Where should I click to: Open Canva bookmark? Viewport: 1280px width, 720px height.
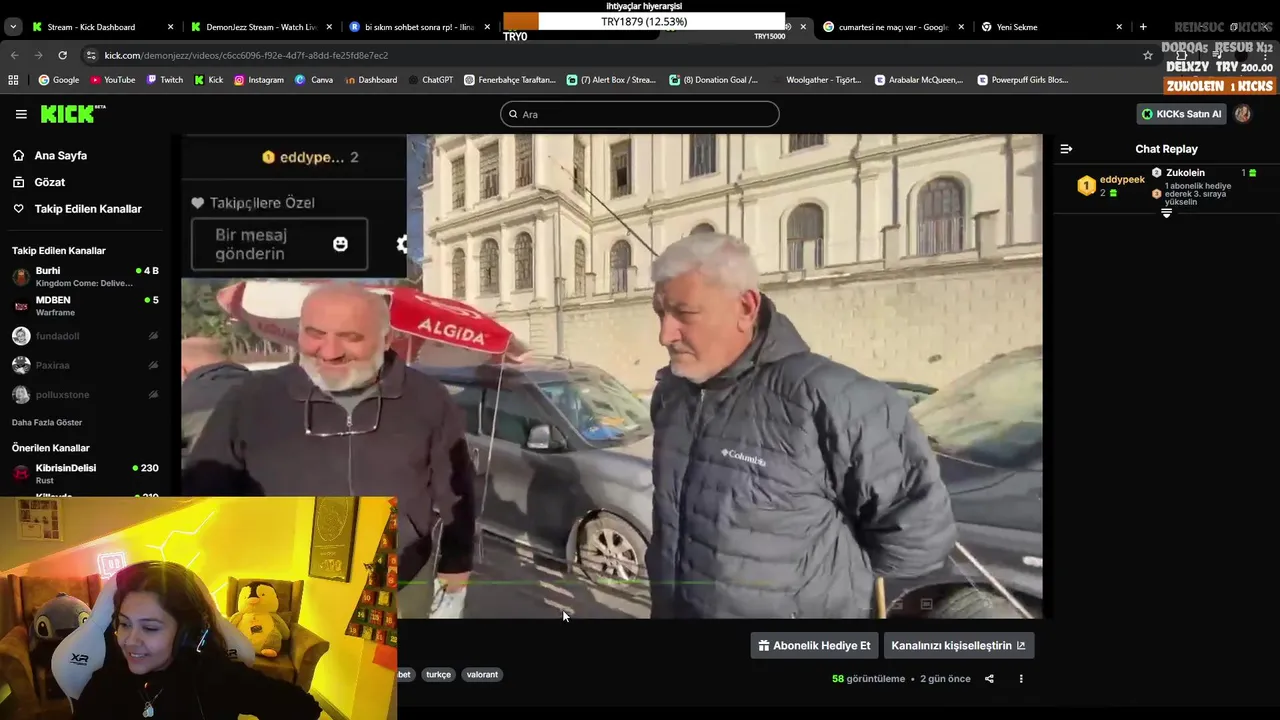click(x=314, y=80)
